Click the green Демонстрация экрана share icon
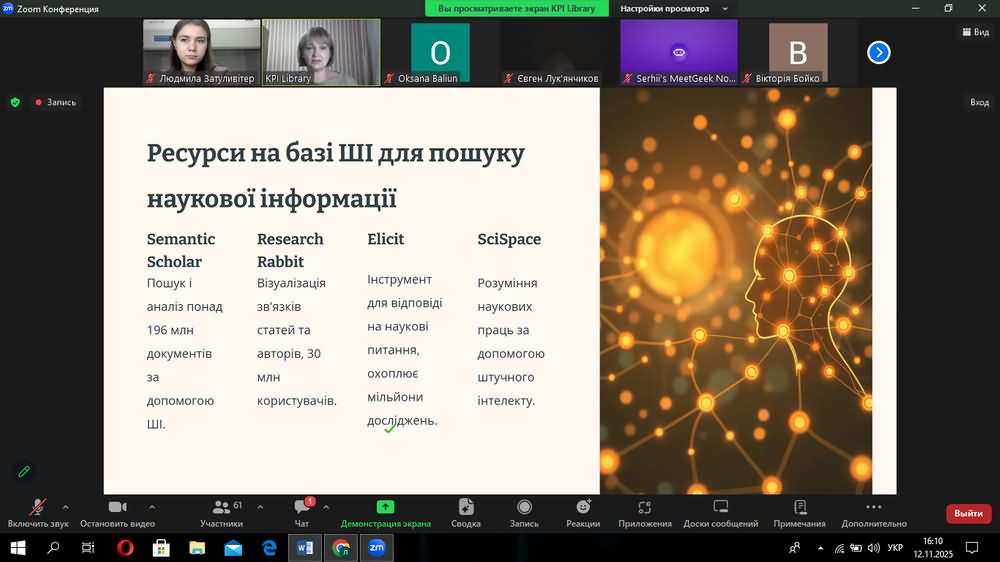Image resolution: width=1000 pixels, height=562 pixels. point(385,507)
